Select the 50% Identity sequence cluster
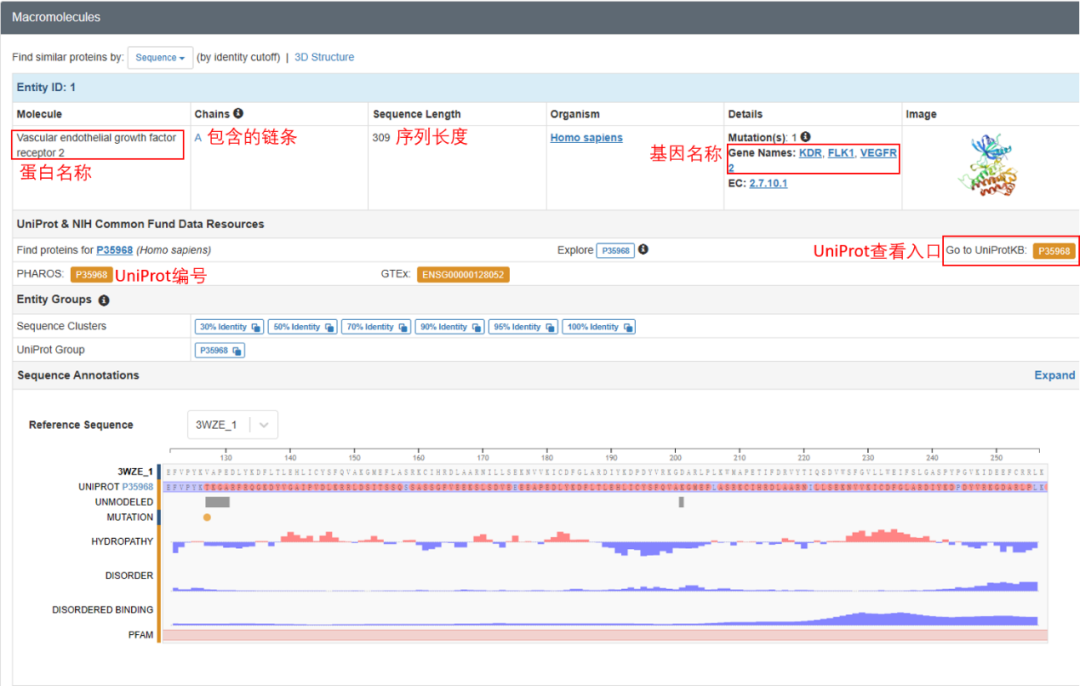The width and height of the screenshot is (1080, 686). point(302,327)
